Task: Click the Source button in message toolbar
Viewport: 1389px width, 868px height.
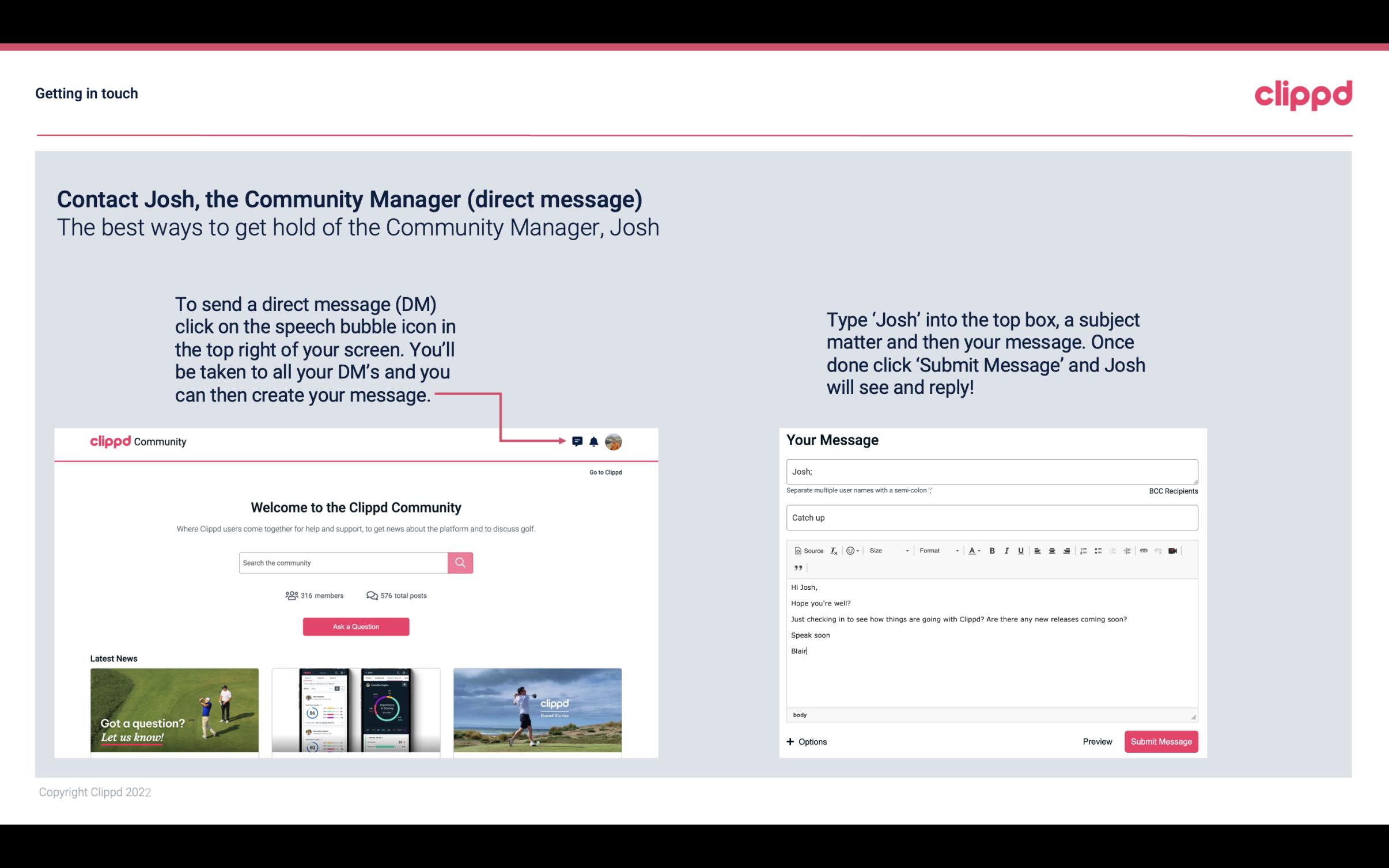Action: (808, 550)
